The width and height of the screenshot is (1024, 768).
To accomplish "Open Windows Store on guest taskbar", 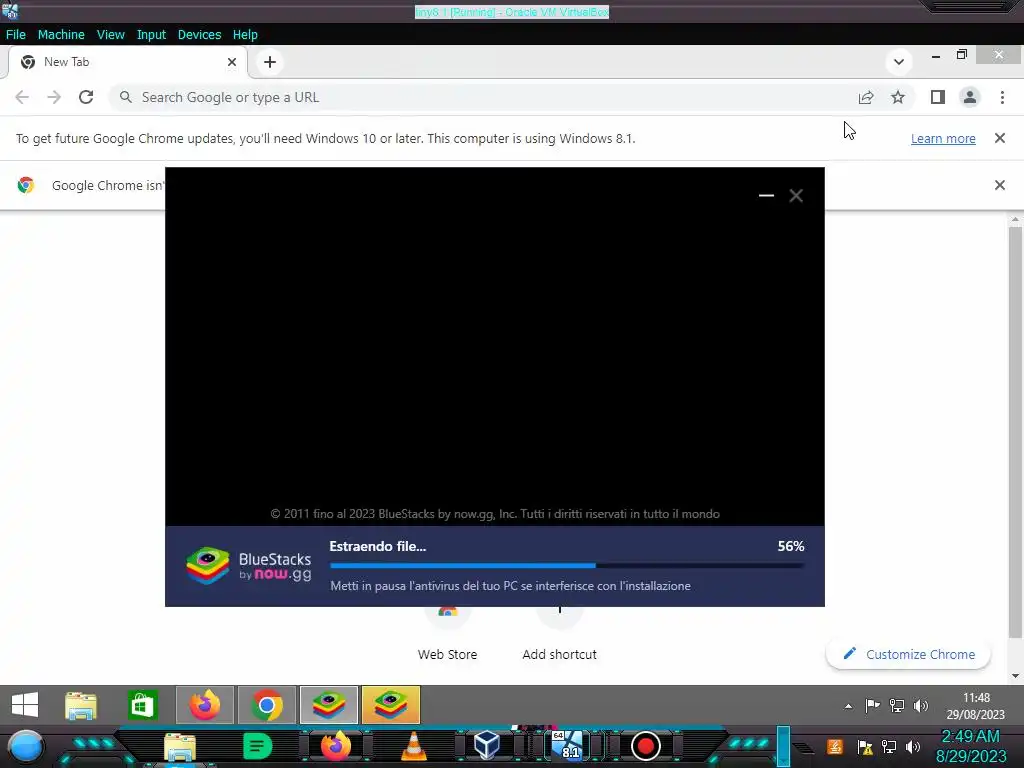I will coord(142,706).
